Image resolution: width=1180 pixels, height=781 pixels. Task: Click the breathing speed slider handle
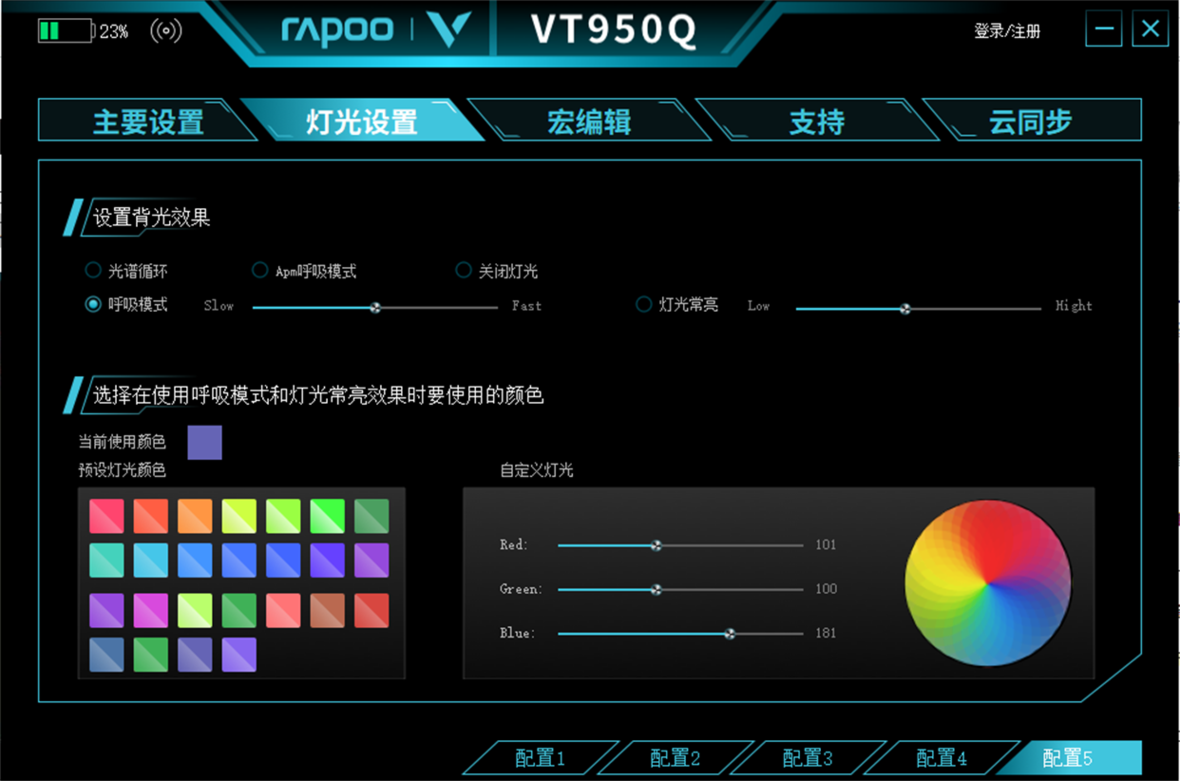375,307
